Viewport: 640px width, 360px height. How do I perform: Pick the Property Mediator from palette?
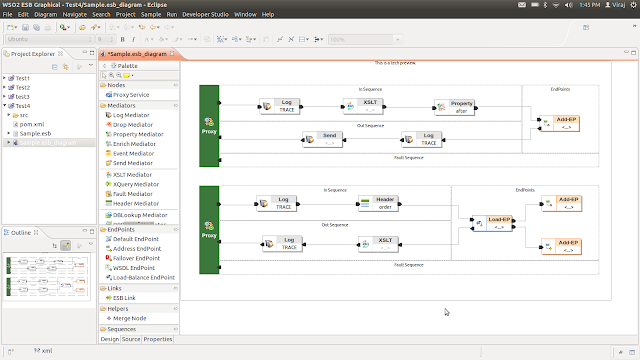tap(134, 134)
